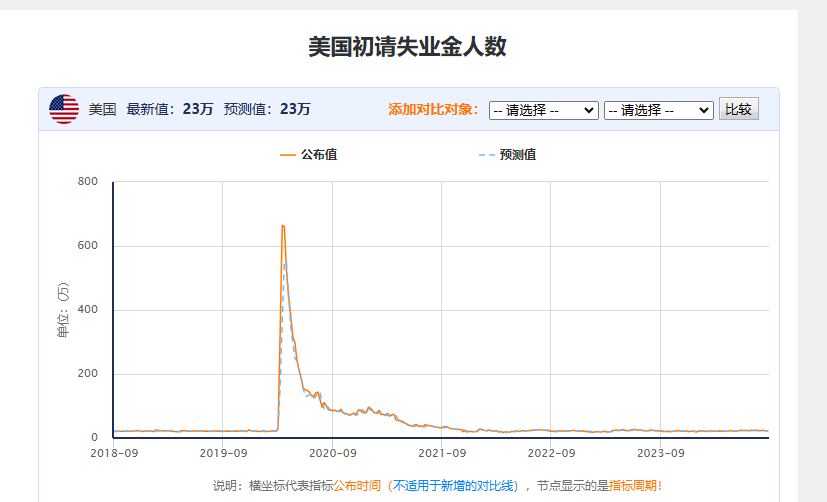The width and height of the screenshot is (827, 502).
Task: Click the United States flag icon
Action: pos(64,109)
